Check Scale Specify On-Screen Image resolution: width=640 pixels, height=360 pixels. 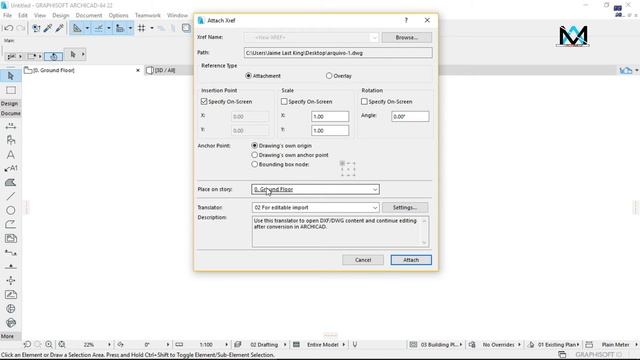pos(284,102)
